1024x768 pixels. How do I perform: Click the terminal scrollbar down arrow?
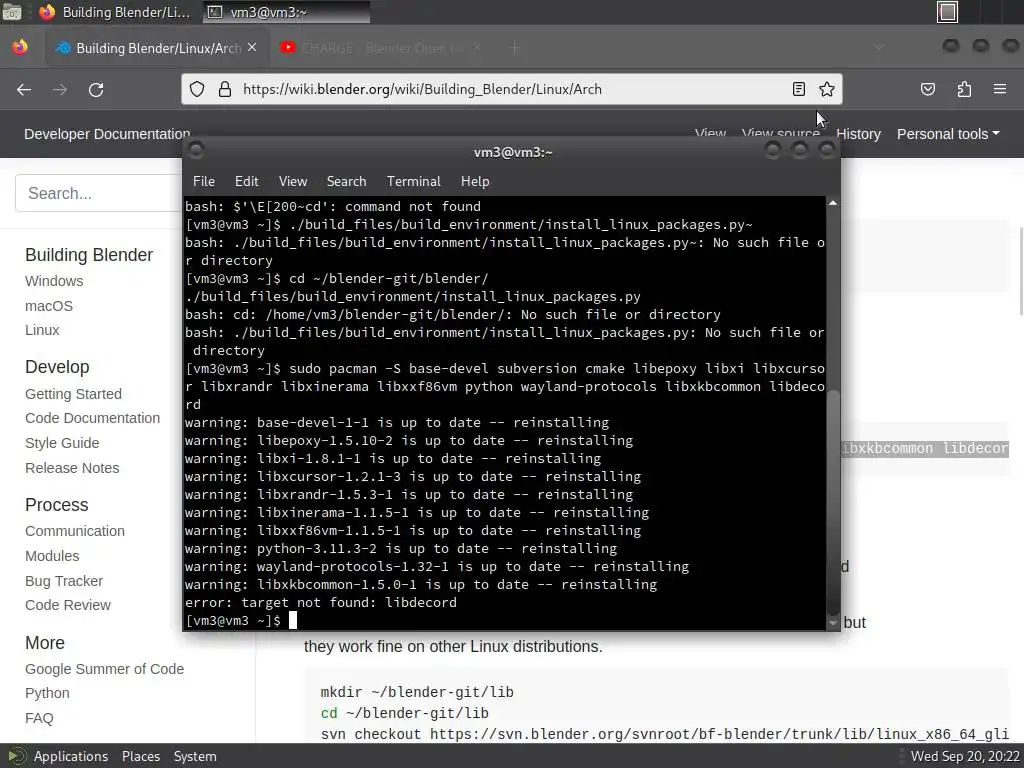[833, 624]
